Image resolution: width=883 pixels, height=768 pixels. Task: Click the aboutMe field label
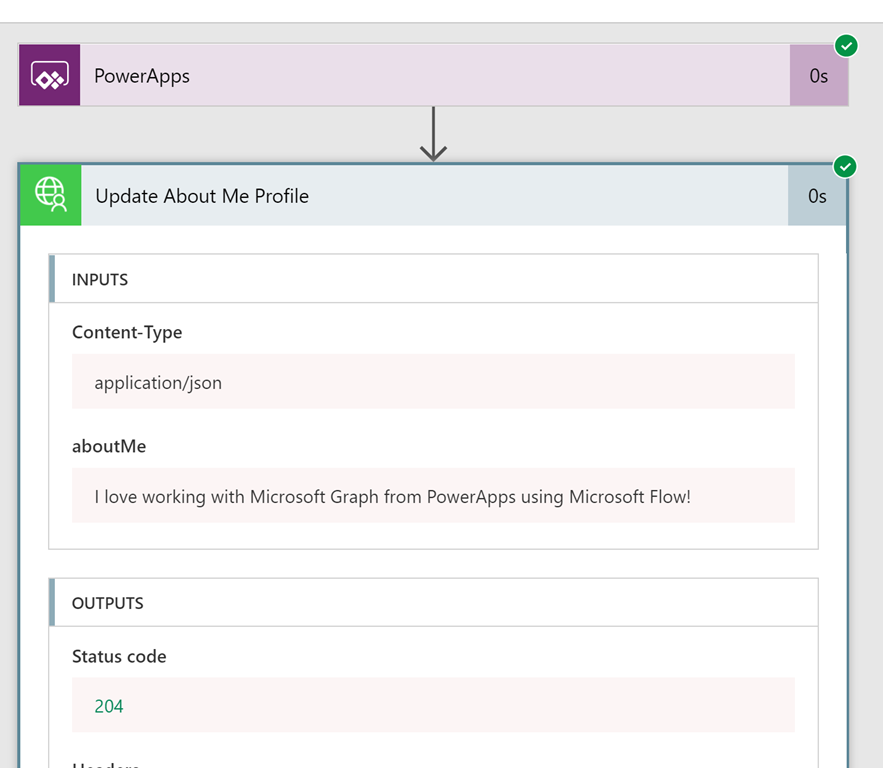click(109, 446)
